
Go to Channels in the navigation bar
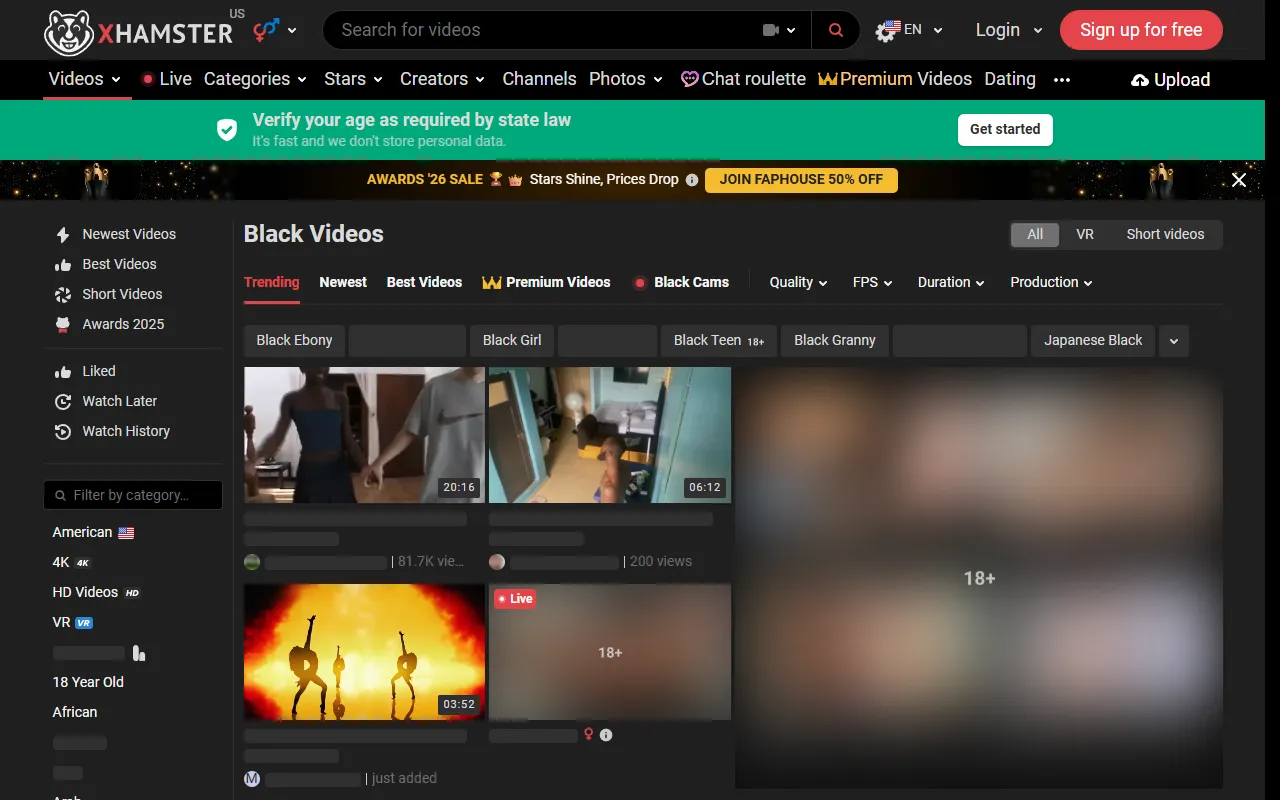tap(539, 79)
